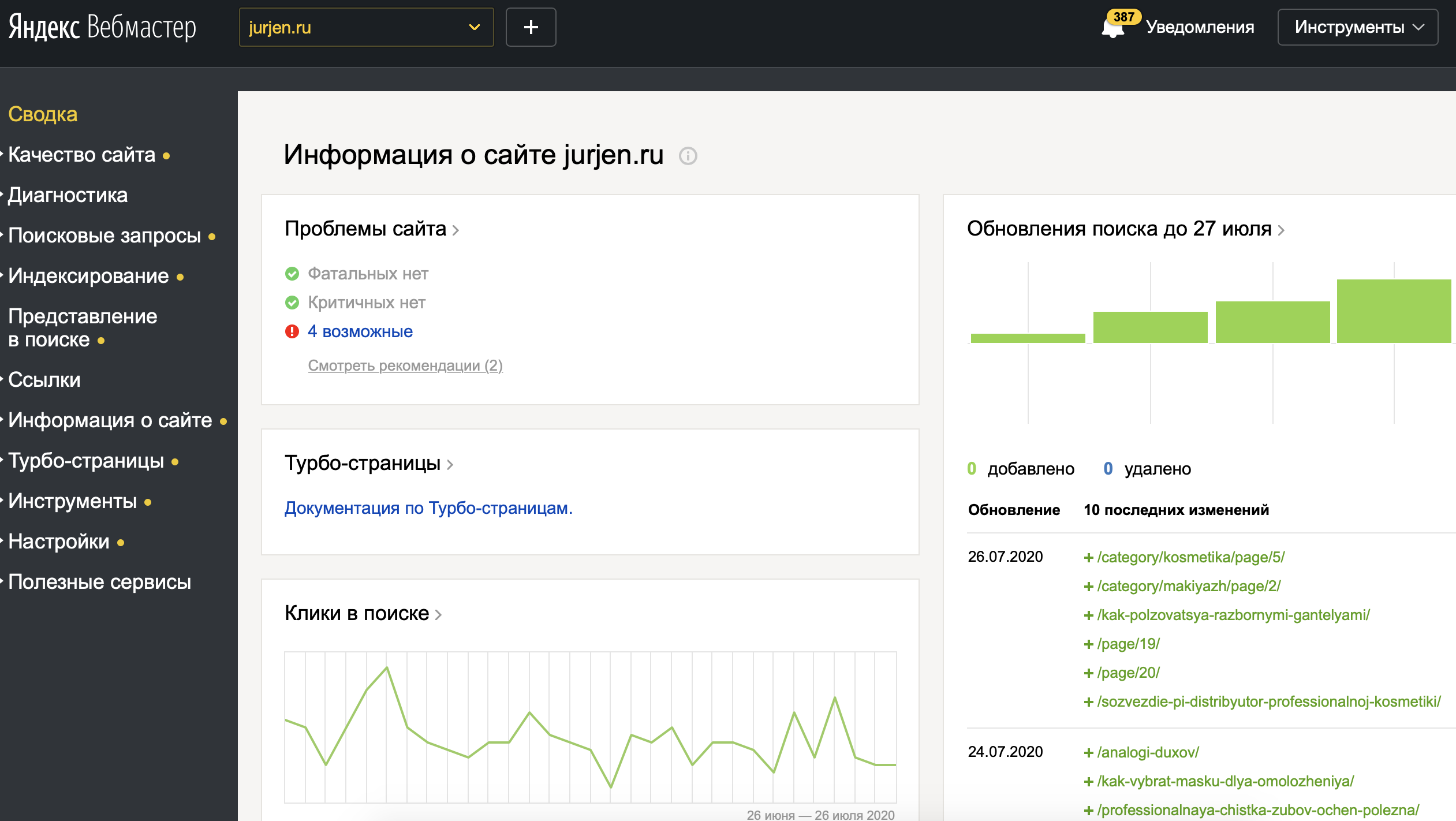Click green checkmark next to Фатальных нет

(x=292, y=274)
